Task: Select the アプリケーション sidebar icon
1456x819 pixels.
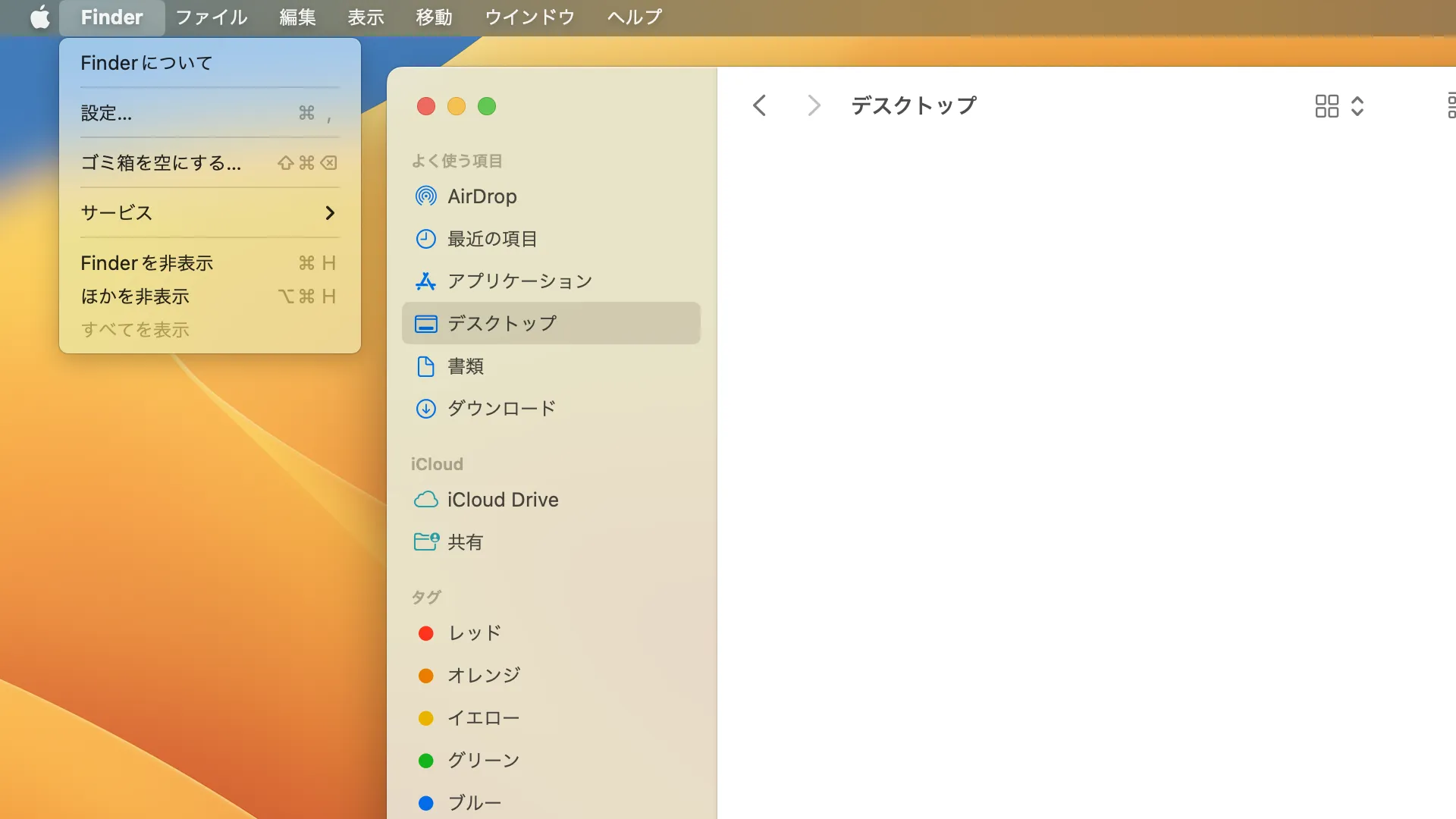Action: (425, 281)
